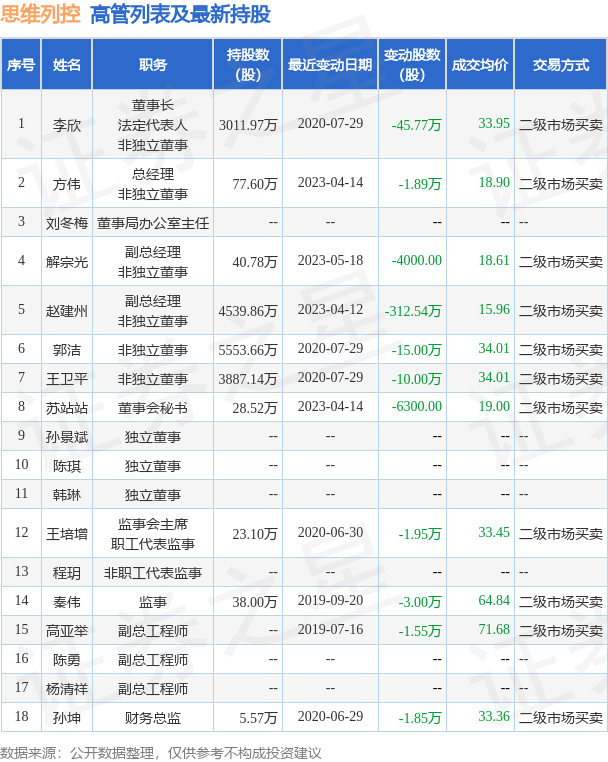Select the name 高亚举

tap(67, 631)
